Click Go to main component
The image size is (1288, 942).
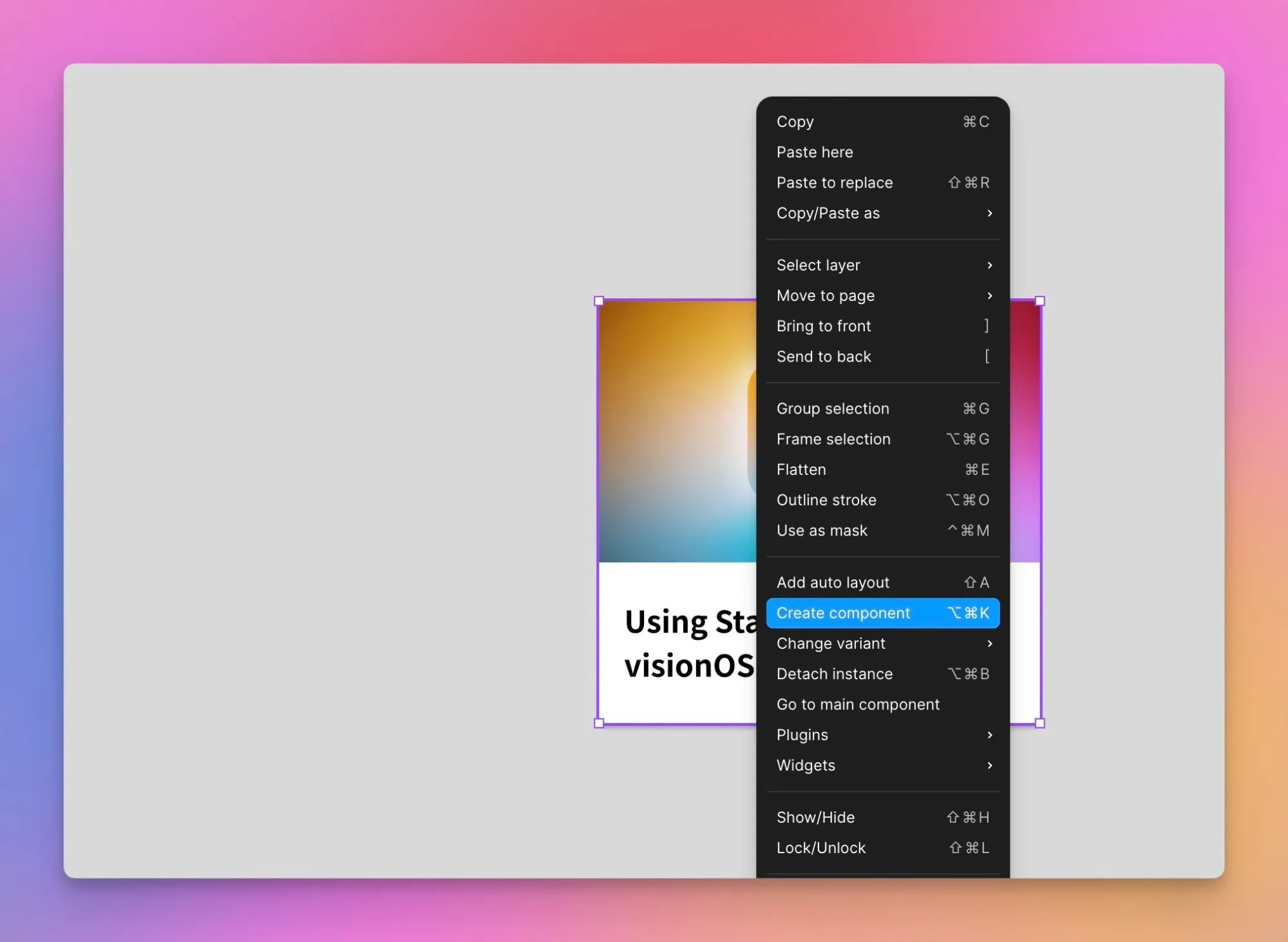pyautogui.click(x=858, y=704)
